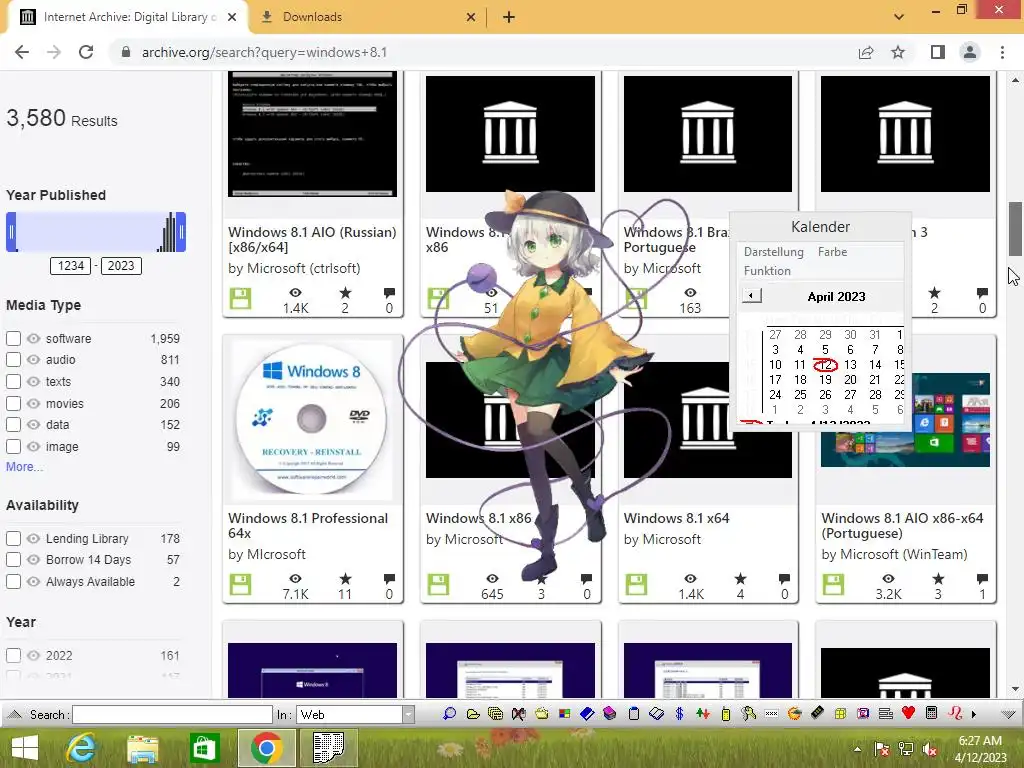Check the Always Available filter
1024x768 pixels.
click(x=13, y=581)
